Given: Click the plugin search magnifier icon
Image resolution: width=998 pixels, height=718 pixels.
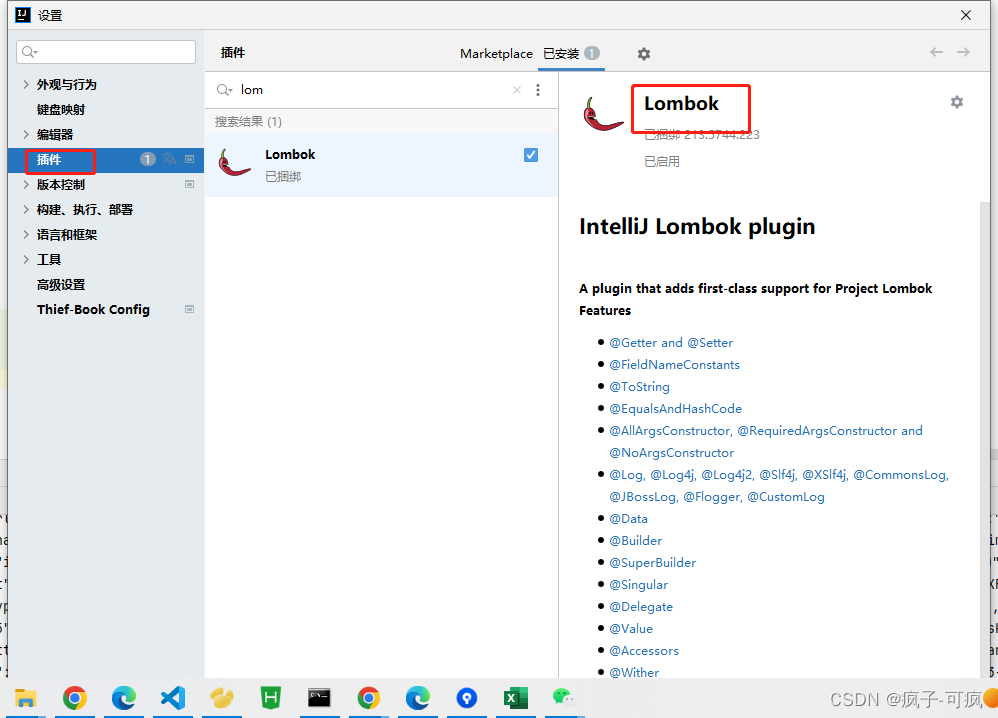Looking at the screenshot, I should [x=224, y=90].
